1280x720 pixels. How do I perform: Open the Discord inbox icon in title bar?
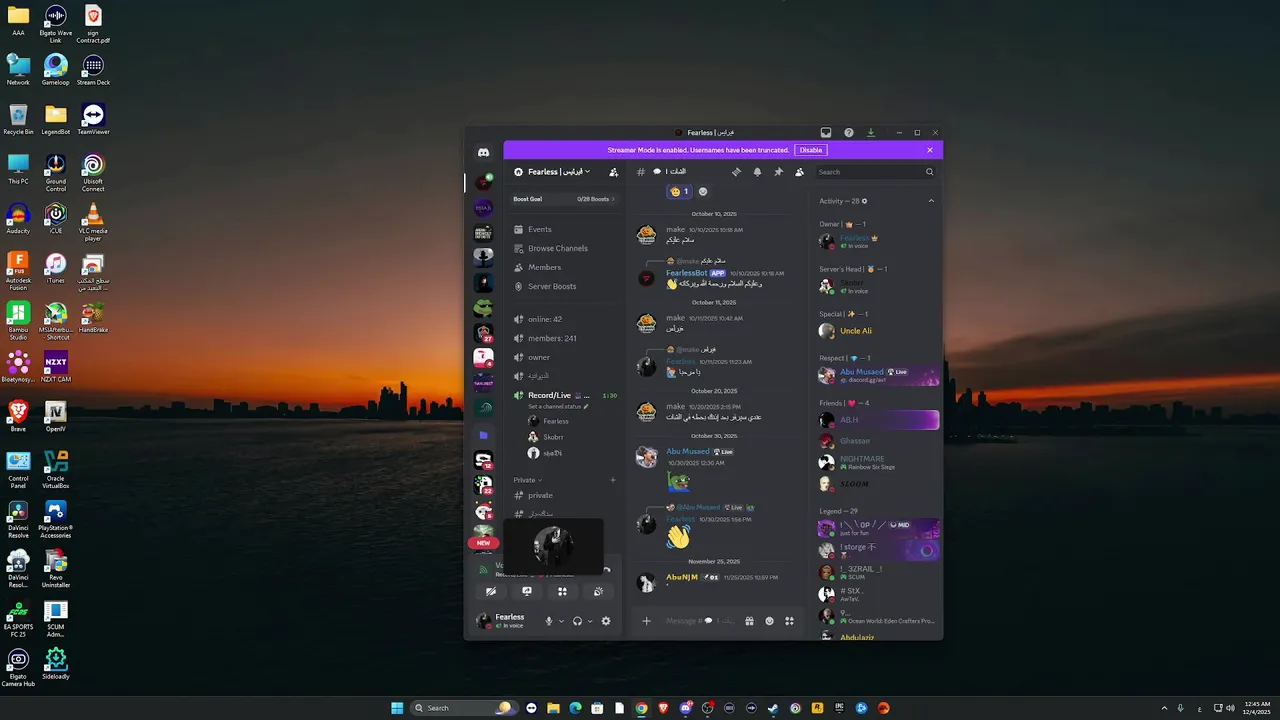pyautogui.click(x=826, y=132)
